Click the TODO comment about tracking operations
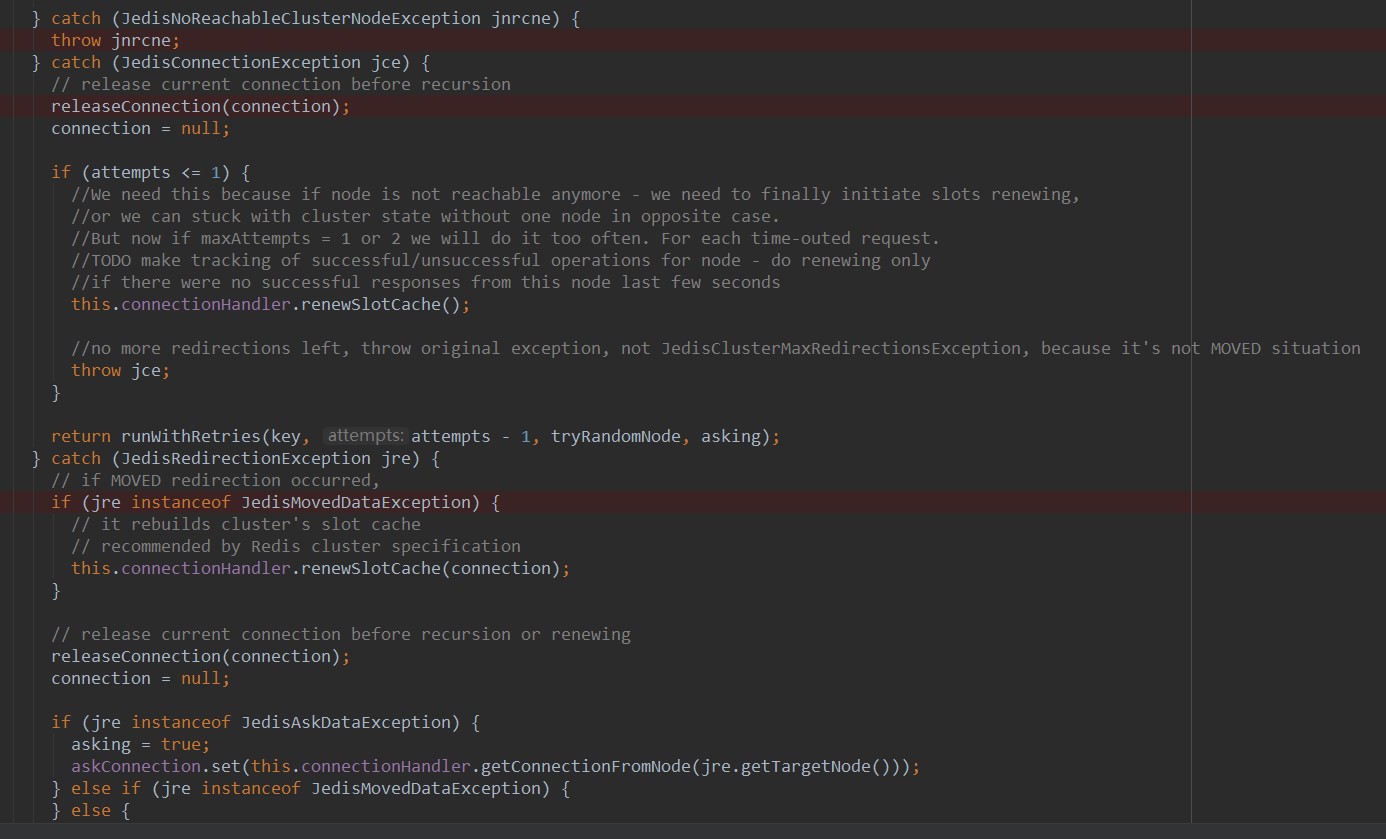 500,260
